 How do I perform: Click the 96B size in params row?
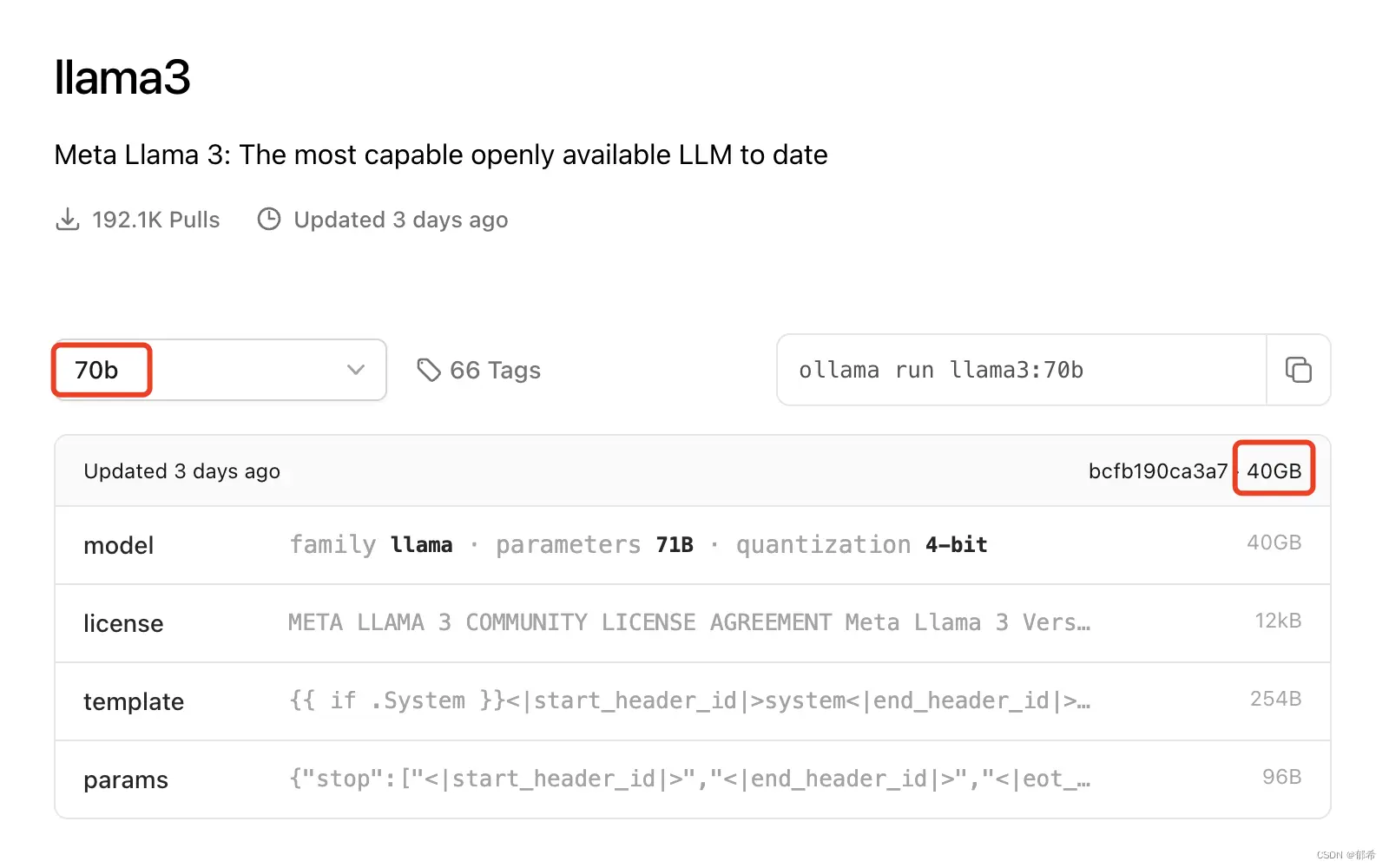click(1282, 777)
